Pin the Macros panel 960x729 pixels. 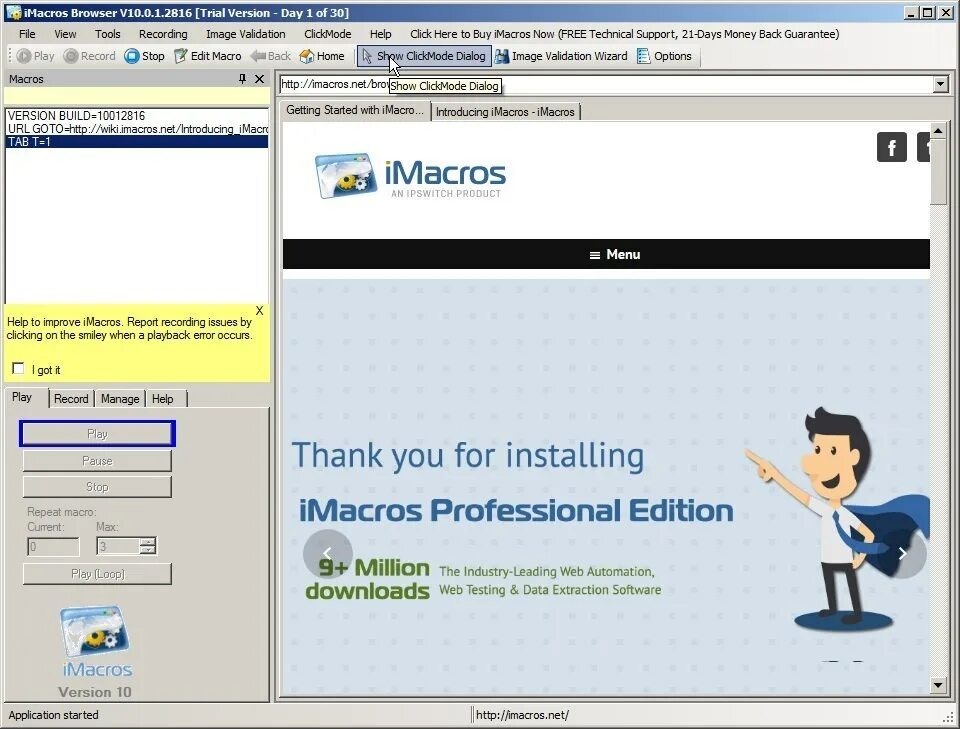242,79
